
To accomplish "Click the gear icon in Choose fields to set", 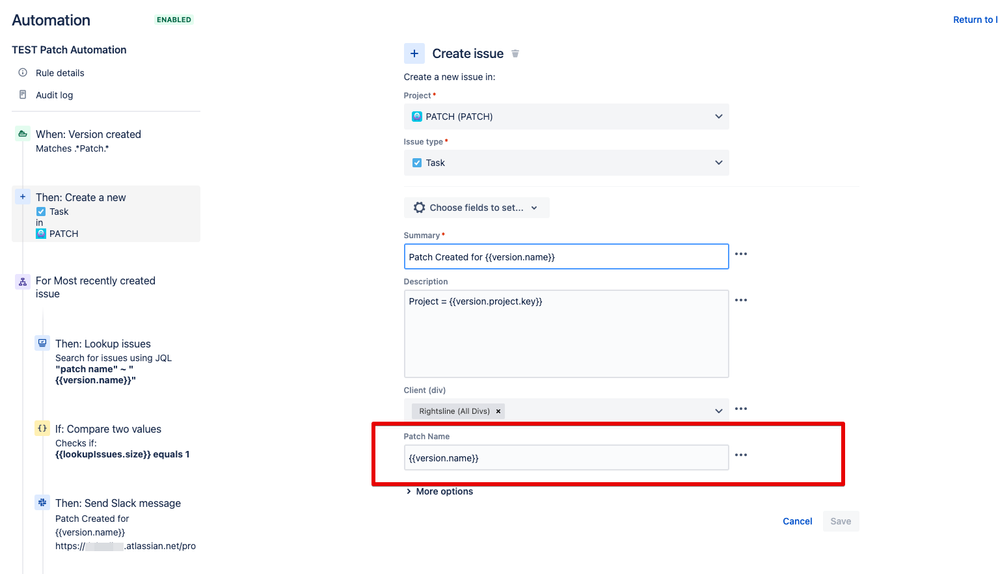I will (419, 207).
